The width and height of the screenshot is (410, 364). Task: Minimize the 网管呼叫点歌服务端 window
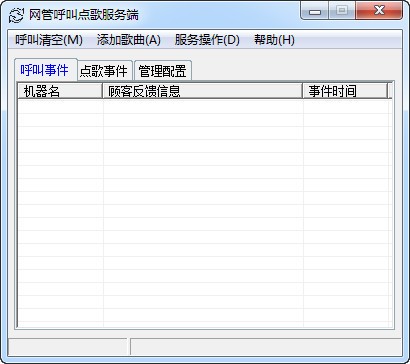(x=315, y=11)
